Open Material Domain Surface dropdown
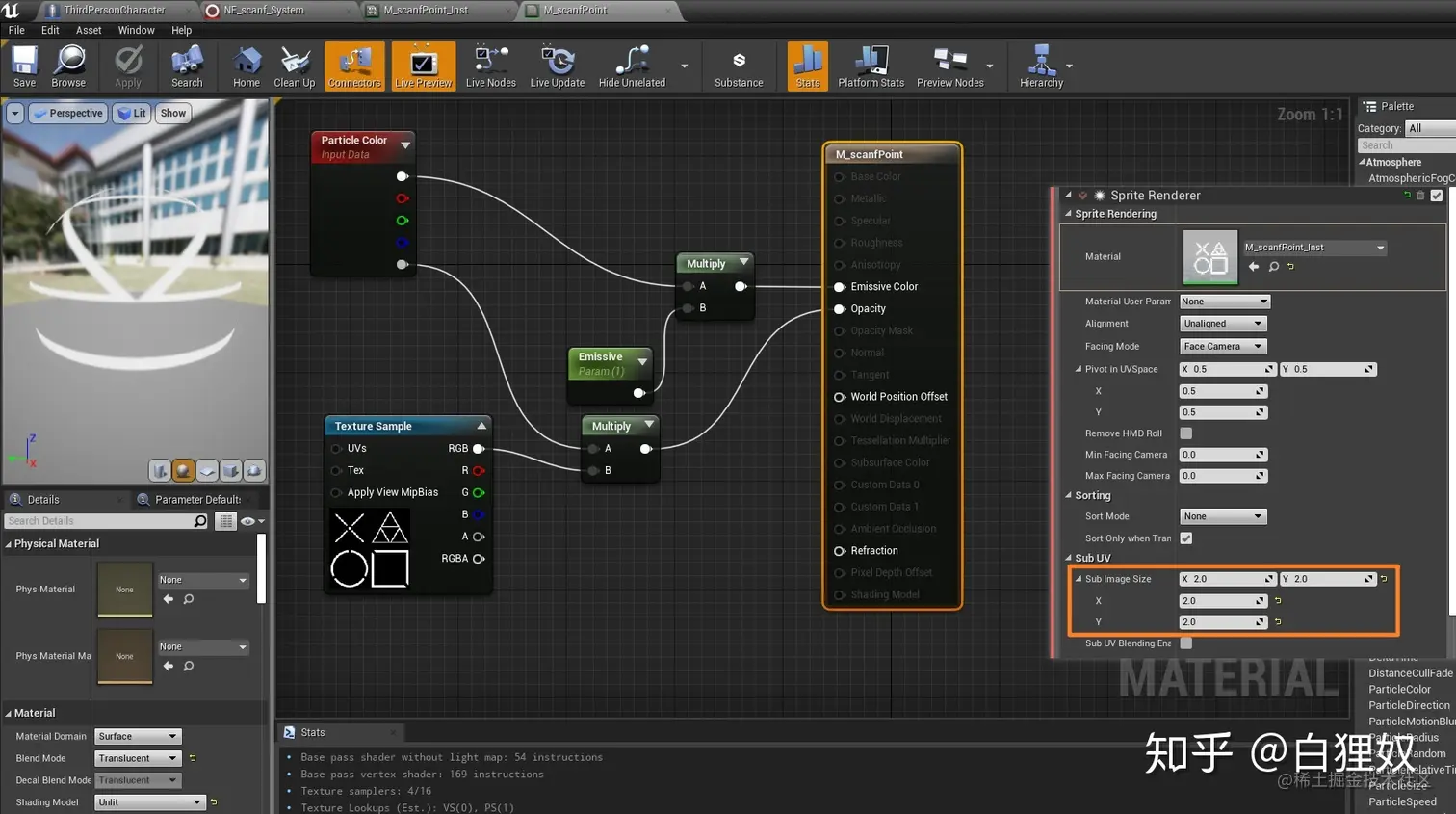 pyautogui.click(x=139, y=737)
